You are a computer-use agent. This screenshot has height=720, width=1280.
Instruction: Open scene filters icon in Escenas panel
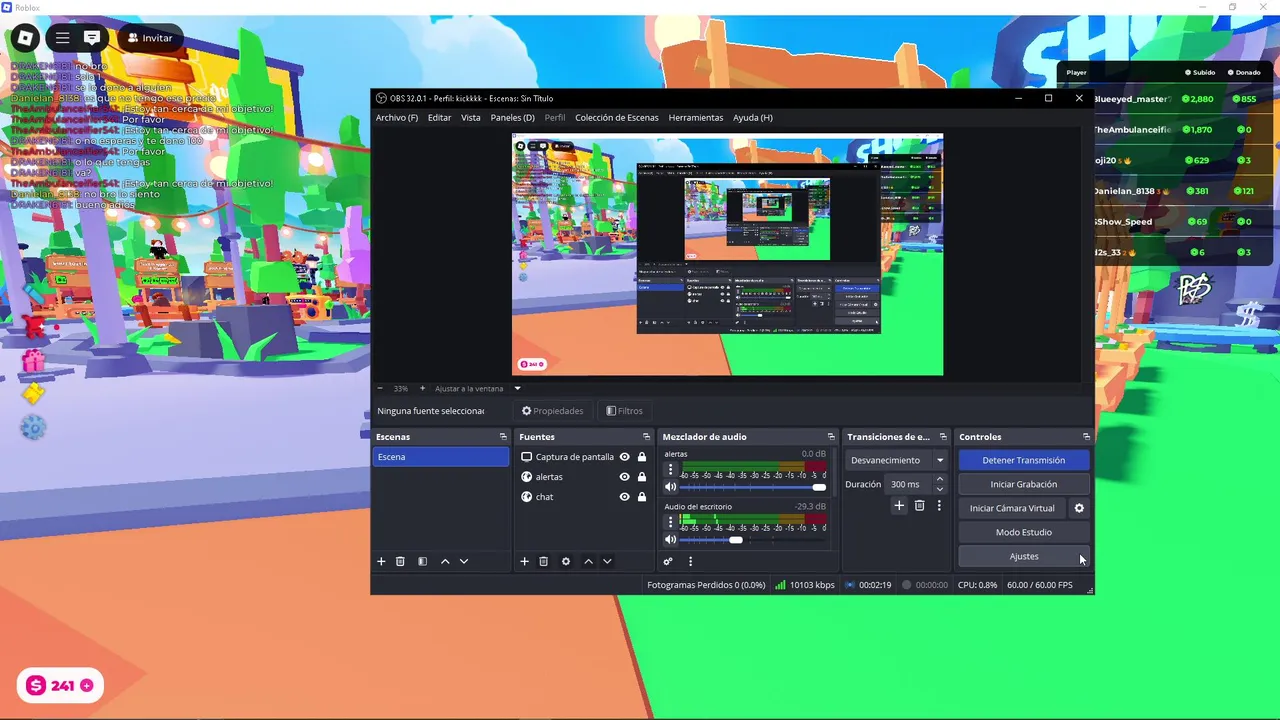(422, 562)
